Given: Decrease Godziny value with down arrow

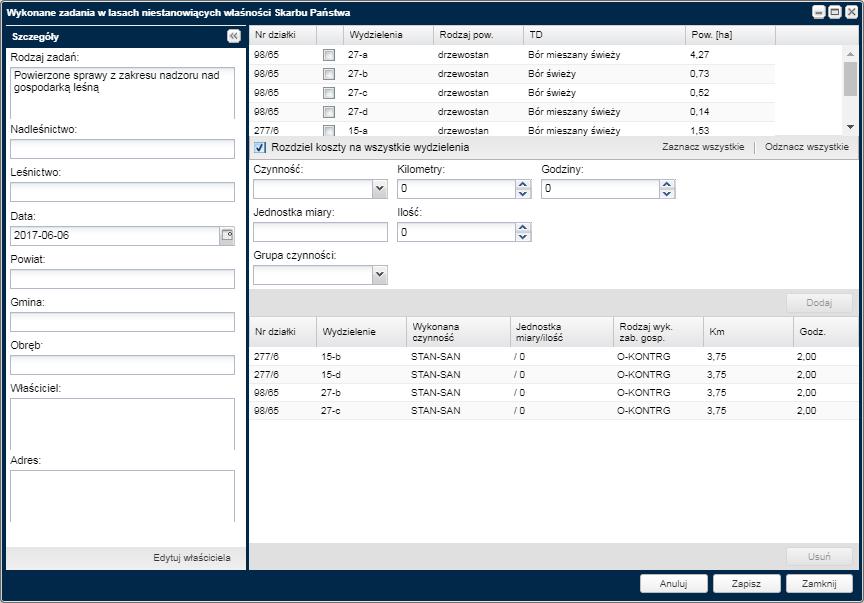Looking at the screenshot, I should tap(667, 193).
